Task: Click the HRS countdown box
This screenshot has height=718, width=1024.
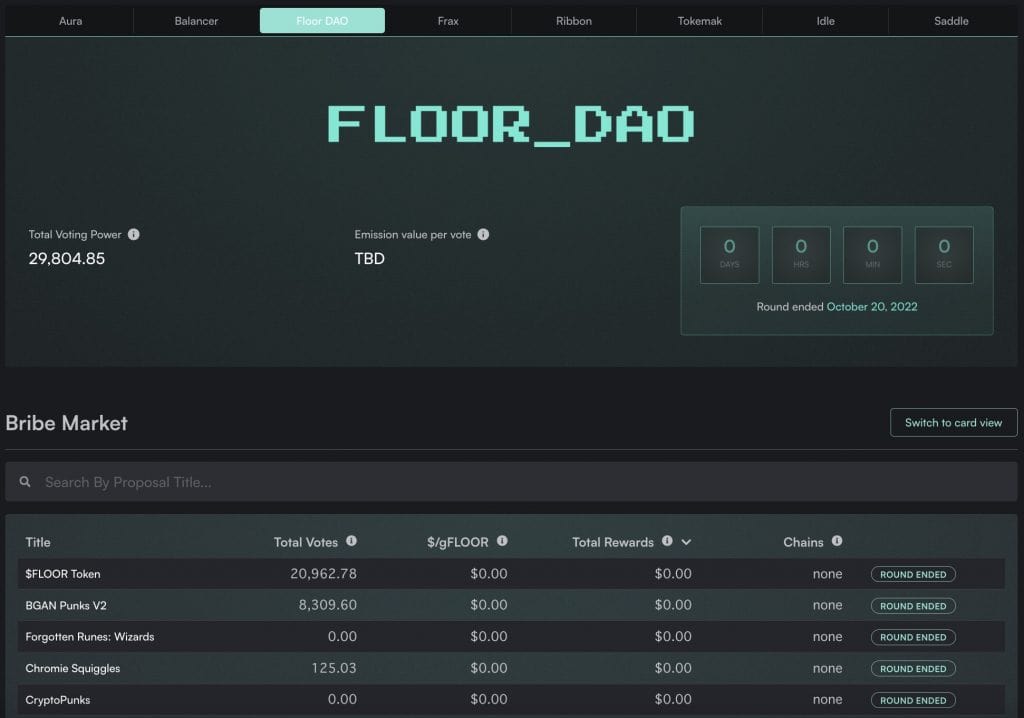Action: coord(801,255)
